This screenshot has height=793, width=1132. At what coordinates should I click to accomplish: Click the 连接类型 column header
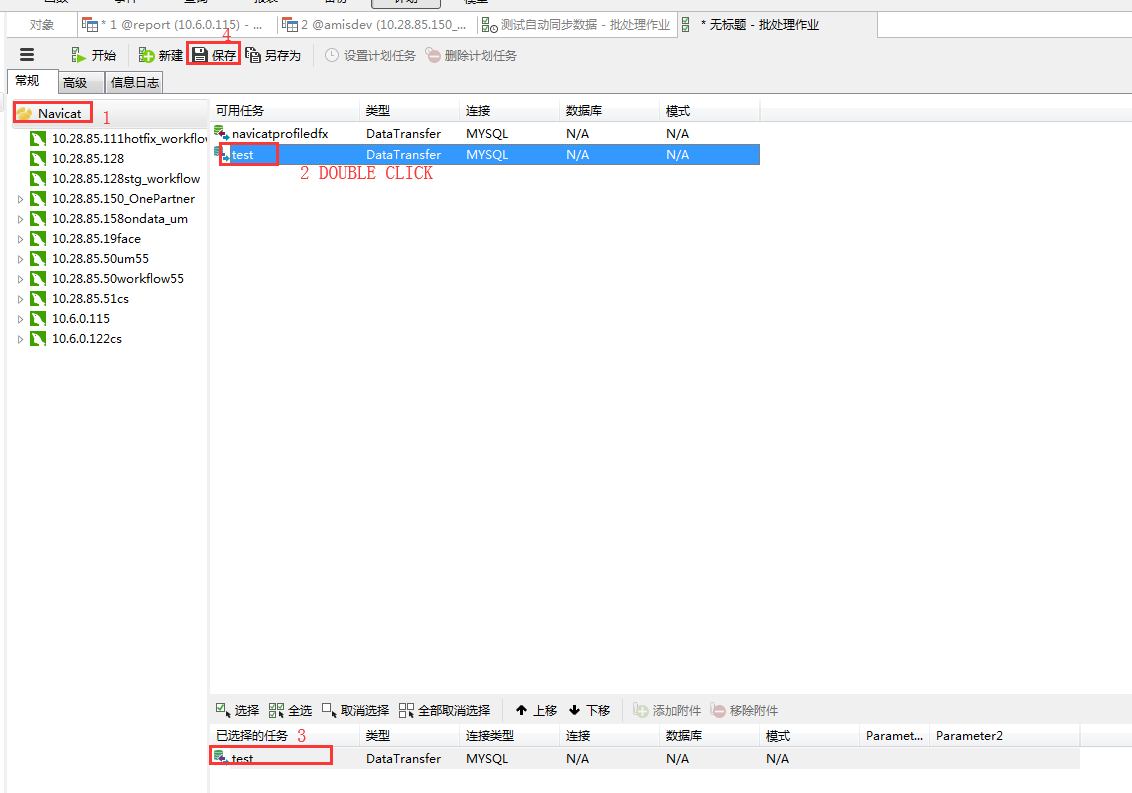(x=510, y=736)
